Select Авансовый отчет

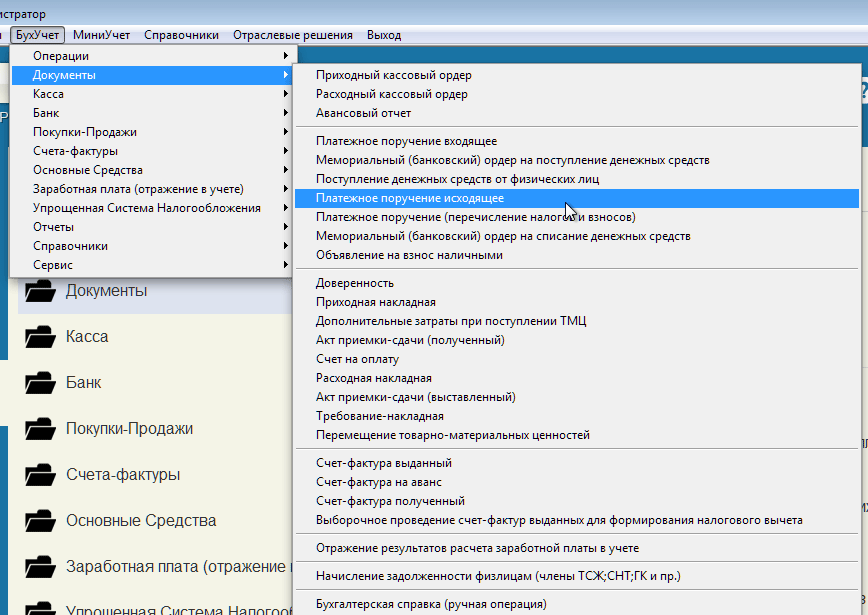coord(577,113)
